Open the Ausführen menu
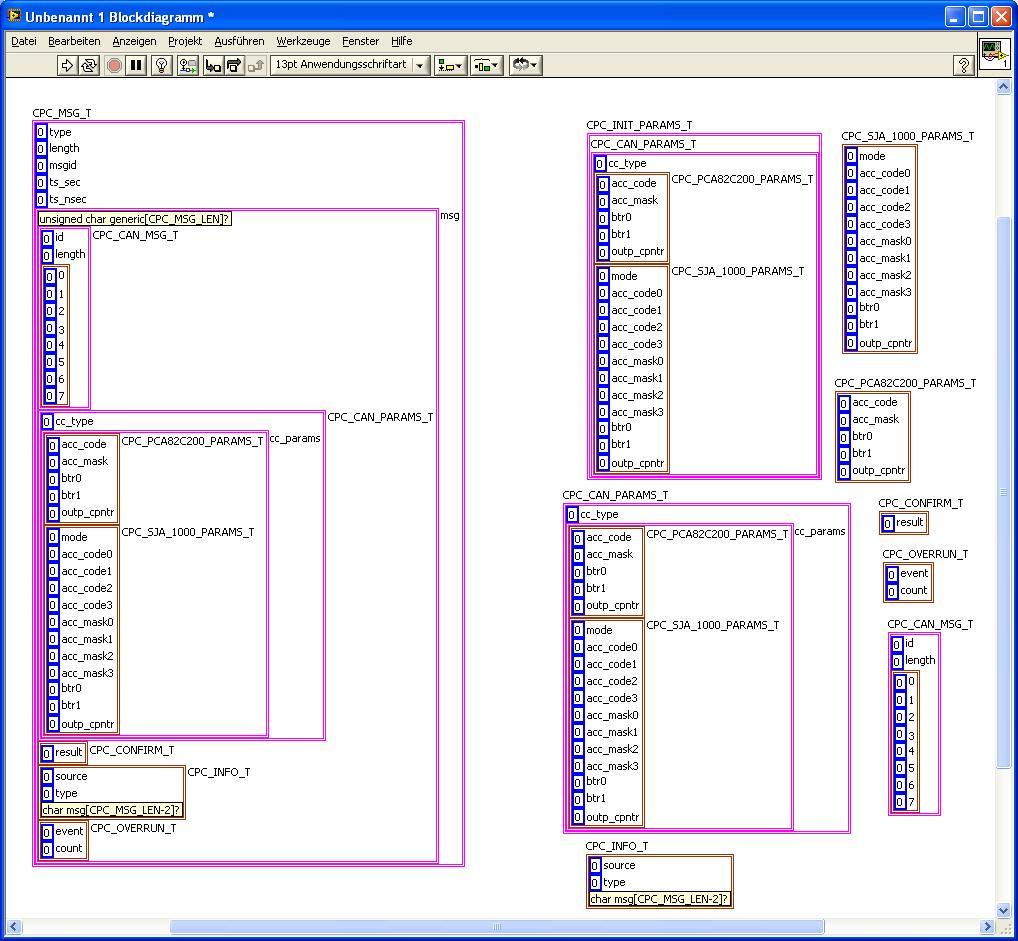This screenshot has height=941, width=1018. [x=239, y=41]
